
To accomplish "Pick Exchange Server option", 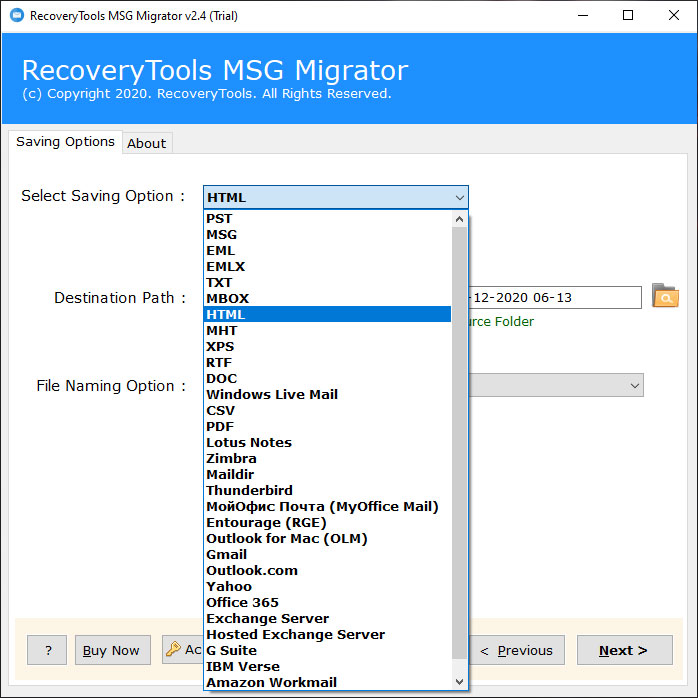I will (x=327, y=619).
